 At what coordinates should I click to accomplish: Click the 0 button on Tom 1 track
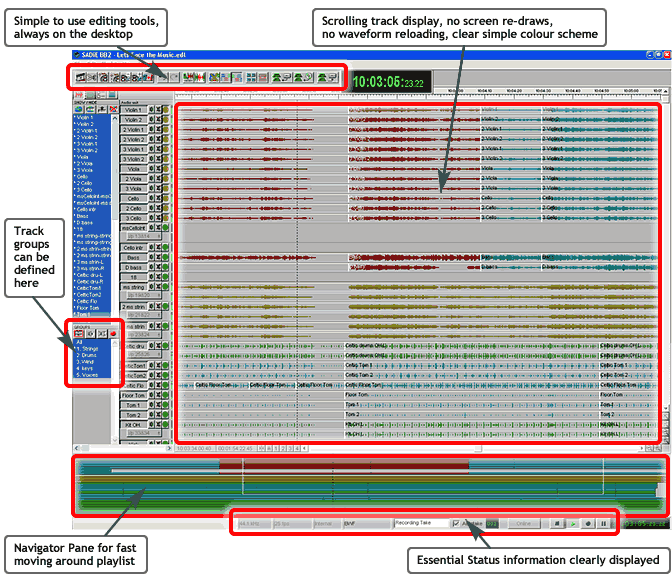click(x=151, y=405)
